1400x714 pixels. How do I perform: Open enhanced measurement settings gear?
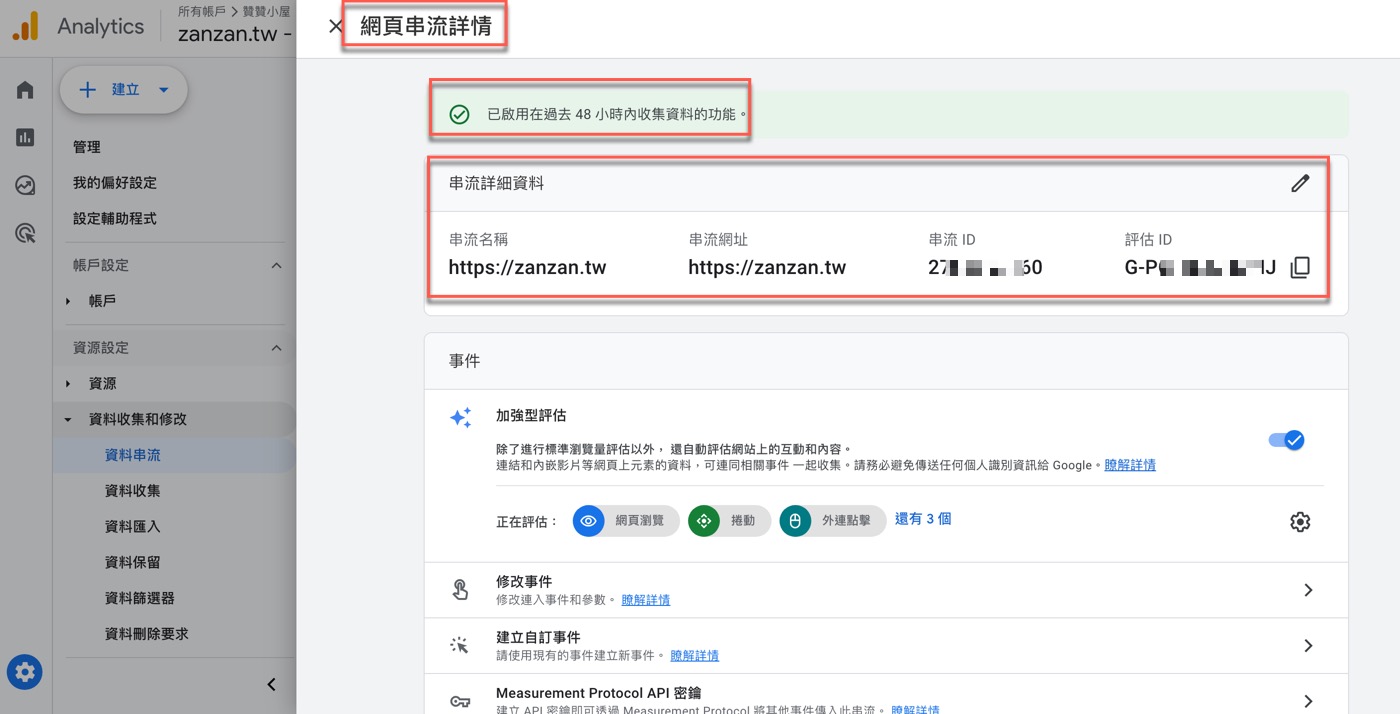1300,521
